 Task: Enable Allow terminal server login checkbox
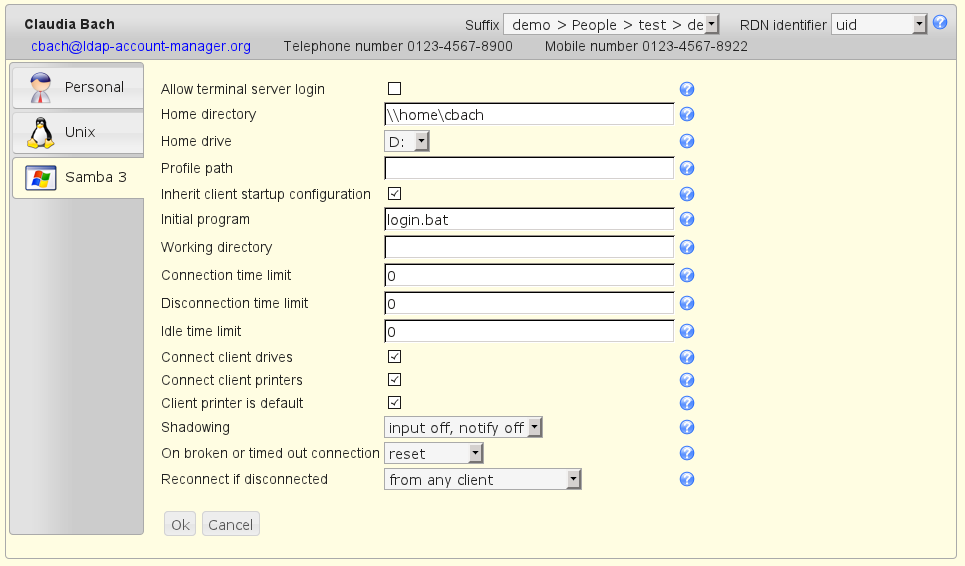point(394,89)
